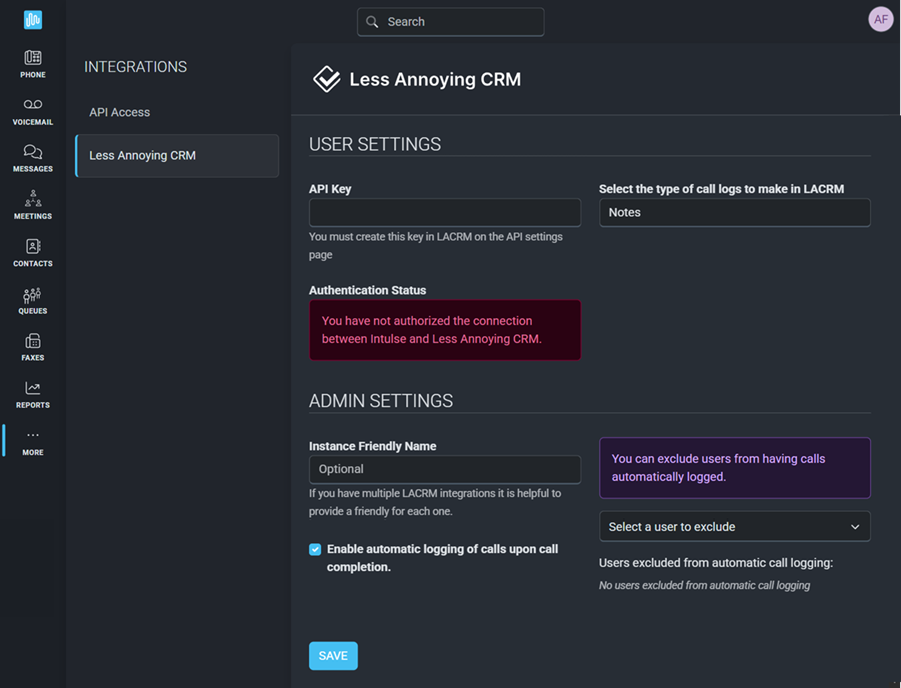The image size is (901, 688).
Task: Open the call log type Notes dropdown
Action: pyautogui.click(x=734, y=212)
